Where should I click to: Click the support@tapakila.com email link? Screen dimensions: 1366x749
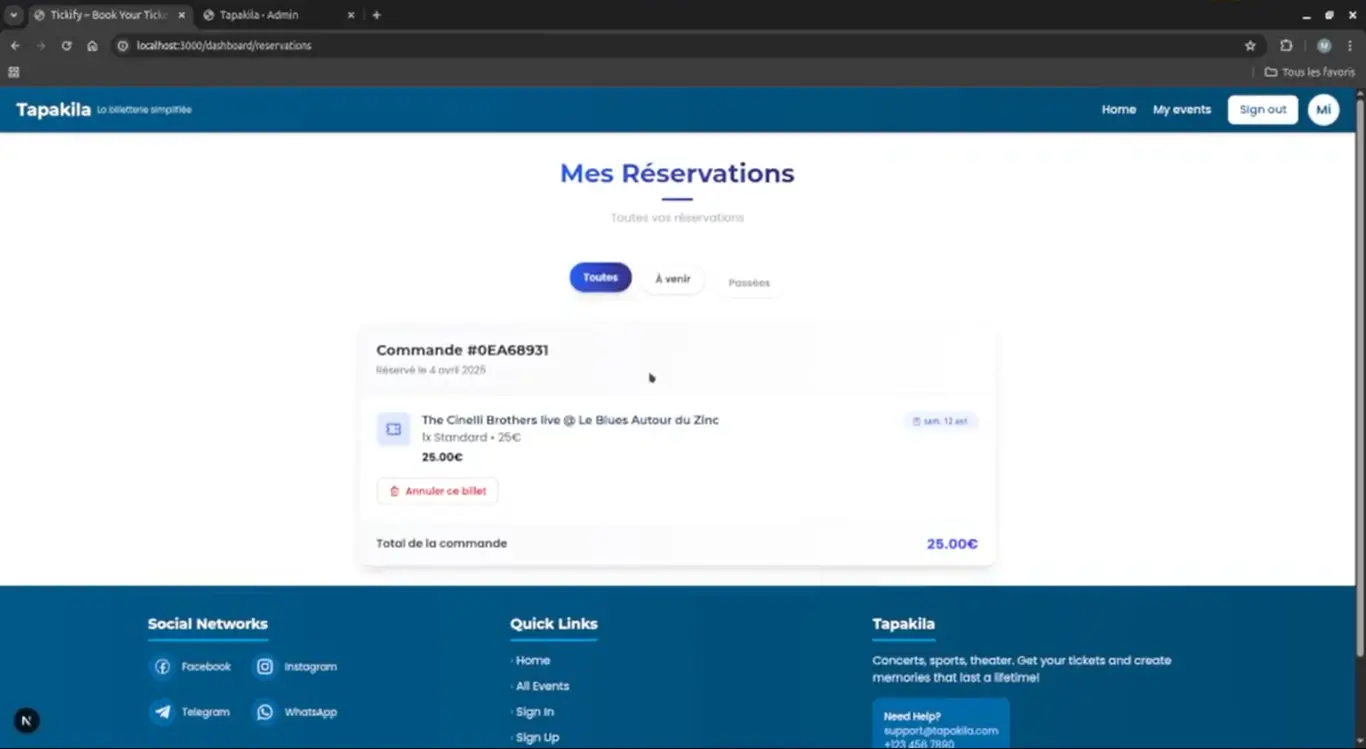[x=941, y=731]
